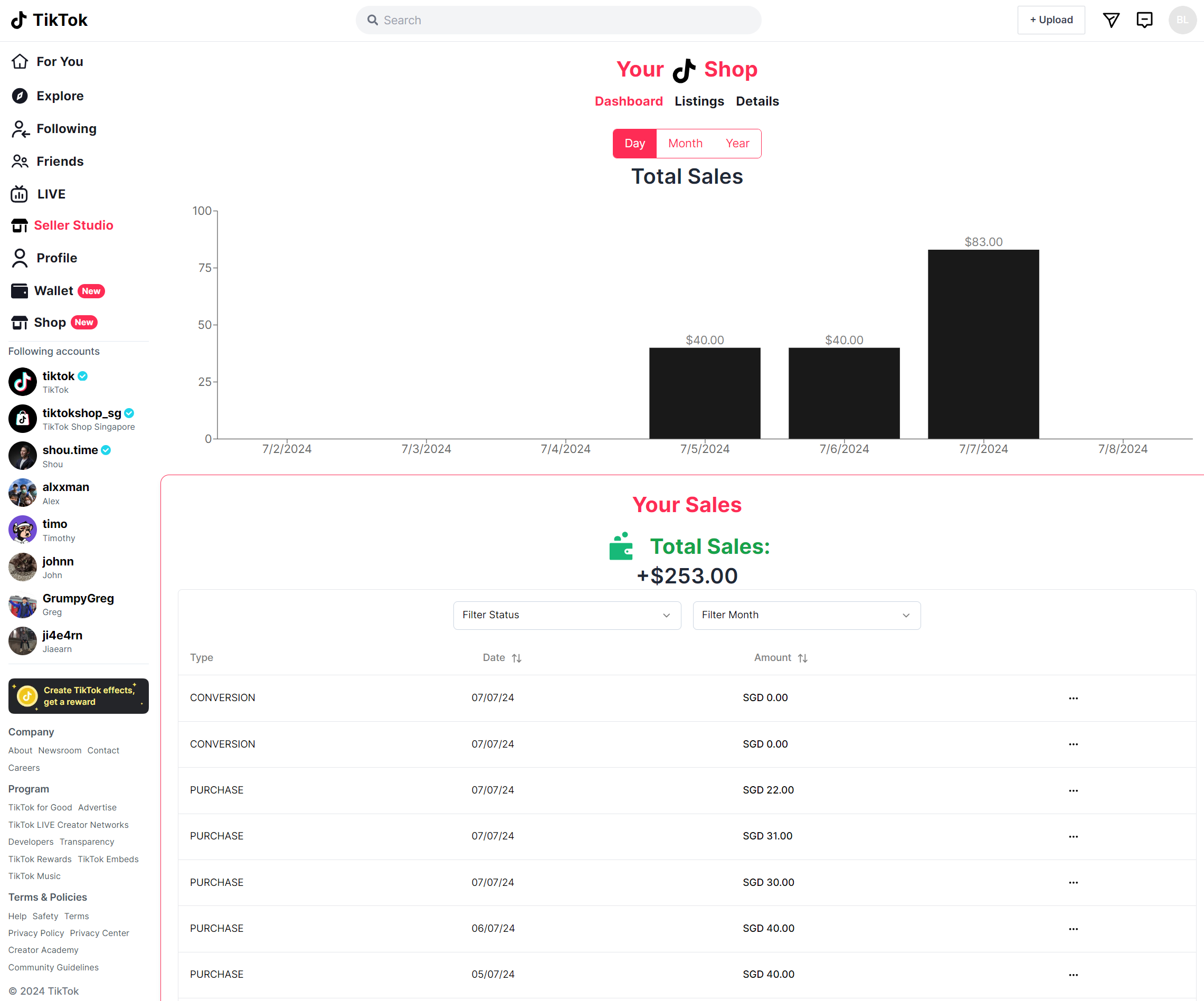Screen dimensions: 1204x1001
Task: Open the For You home icon
Action: [20, 61]
